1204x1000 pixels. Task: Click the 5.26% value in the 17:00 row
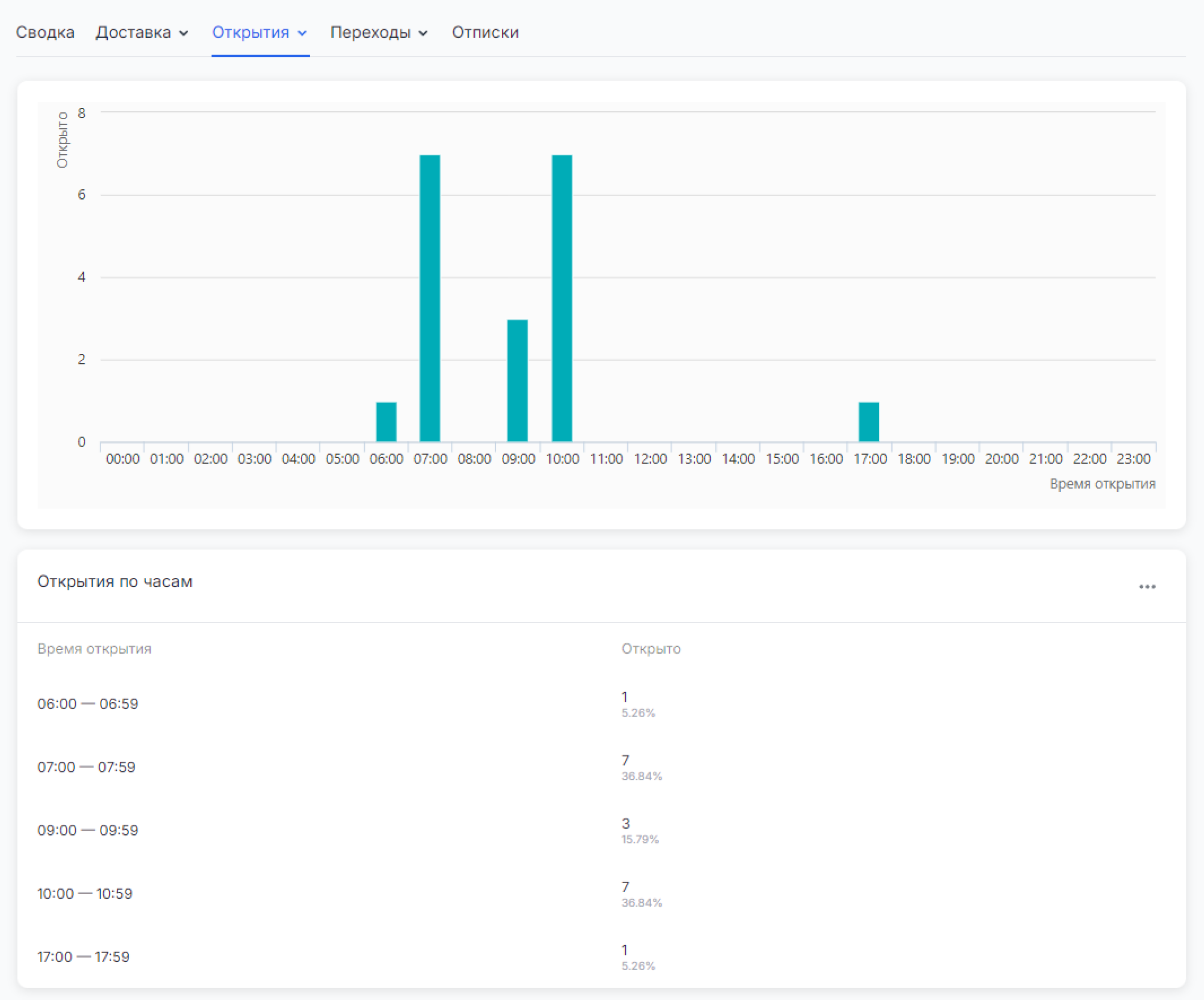click(x=638, y=966)
